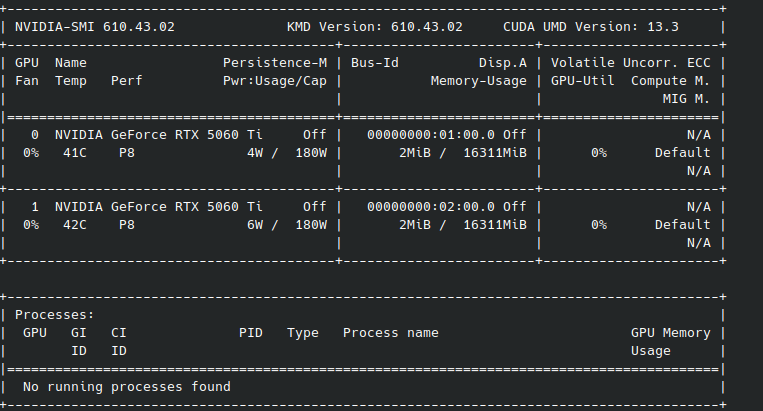
Task: Click the No running processes found message
Action: coord(127,387)
